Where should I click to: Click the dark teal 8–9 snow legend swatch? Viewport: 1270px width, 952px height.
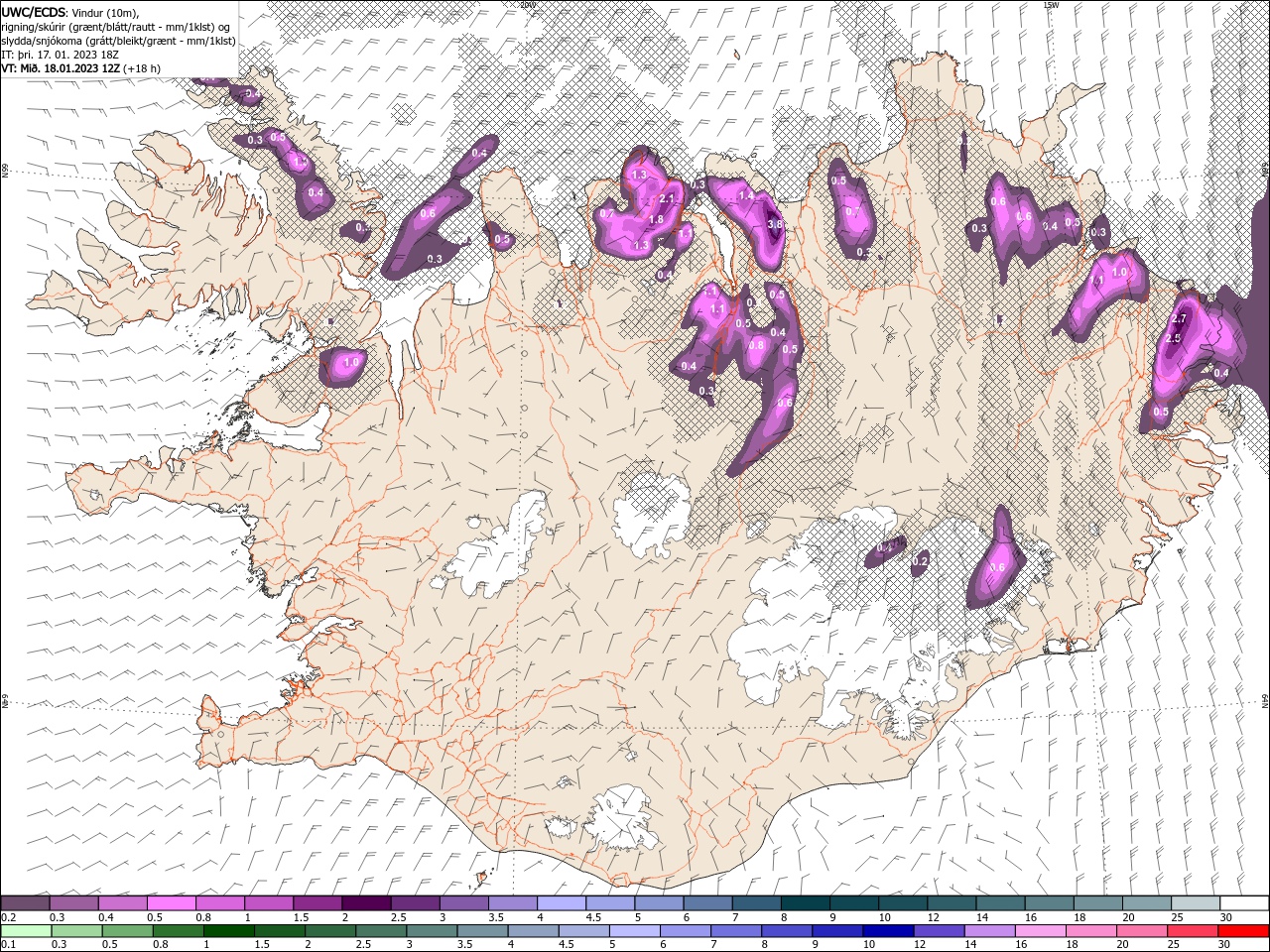[805, 903]
